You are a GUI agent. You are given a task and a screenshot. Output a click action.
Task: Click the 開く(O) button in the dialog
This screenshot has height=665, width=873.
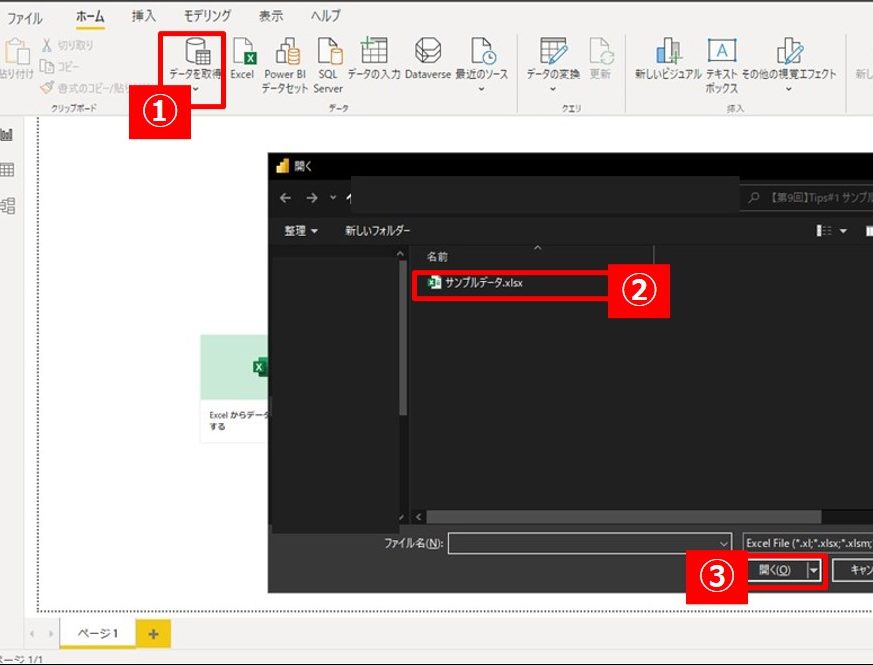775,570
